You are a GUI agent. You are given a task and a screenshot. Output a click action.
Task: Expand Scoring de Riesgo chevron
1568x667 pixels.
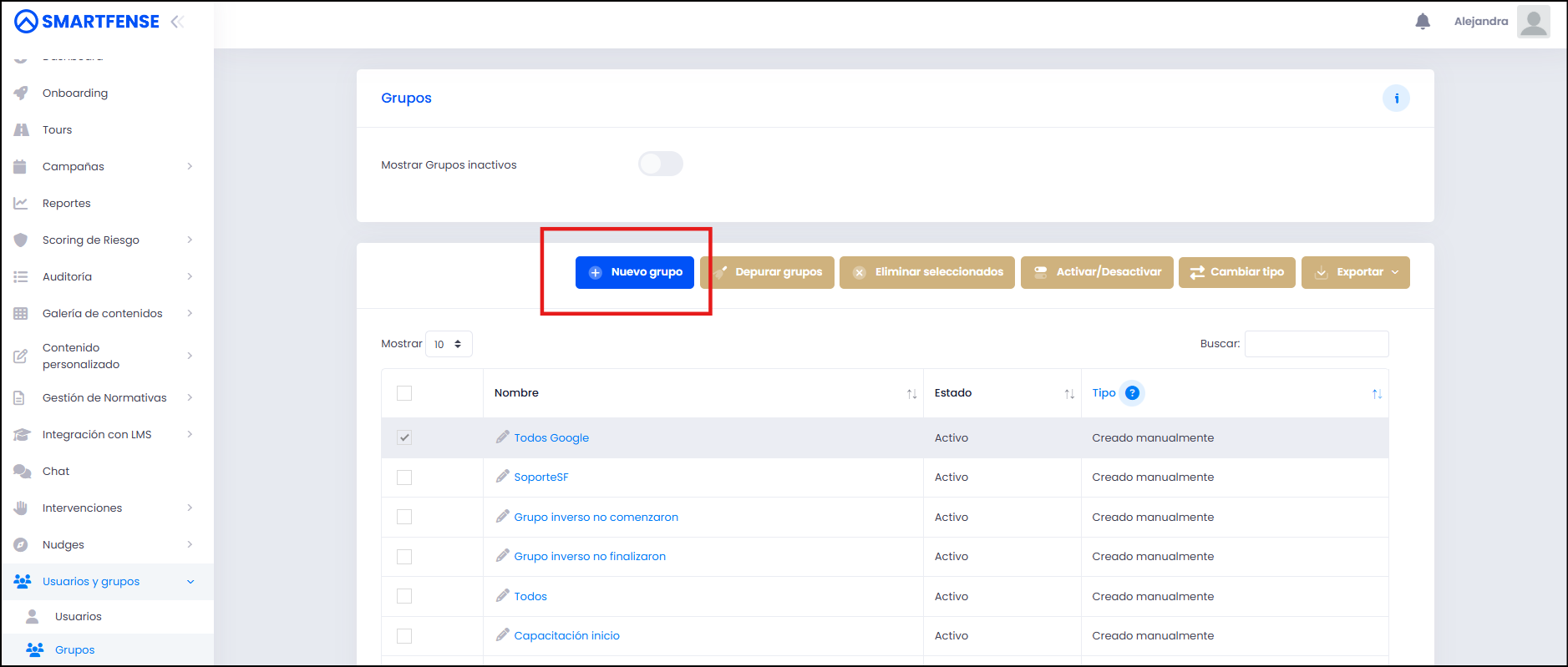point(190,240)
